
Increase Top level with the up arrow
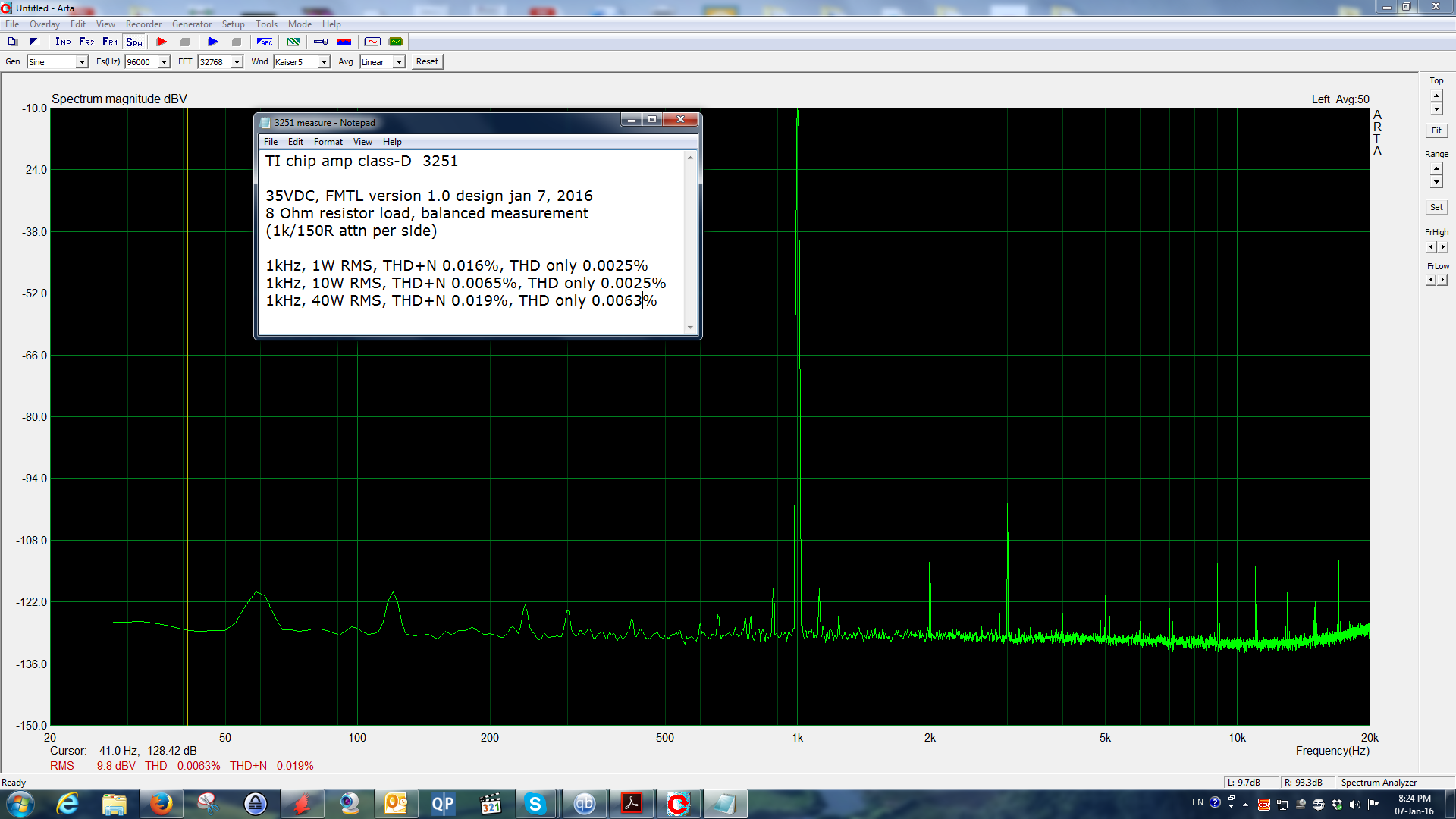pos(1436,96)
